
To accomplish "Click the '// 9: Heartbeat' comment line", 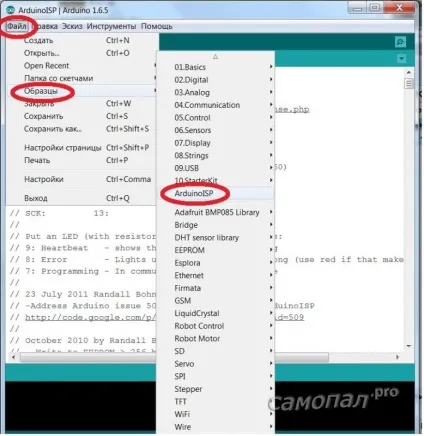I will click(x=83, y=248).
